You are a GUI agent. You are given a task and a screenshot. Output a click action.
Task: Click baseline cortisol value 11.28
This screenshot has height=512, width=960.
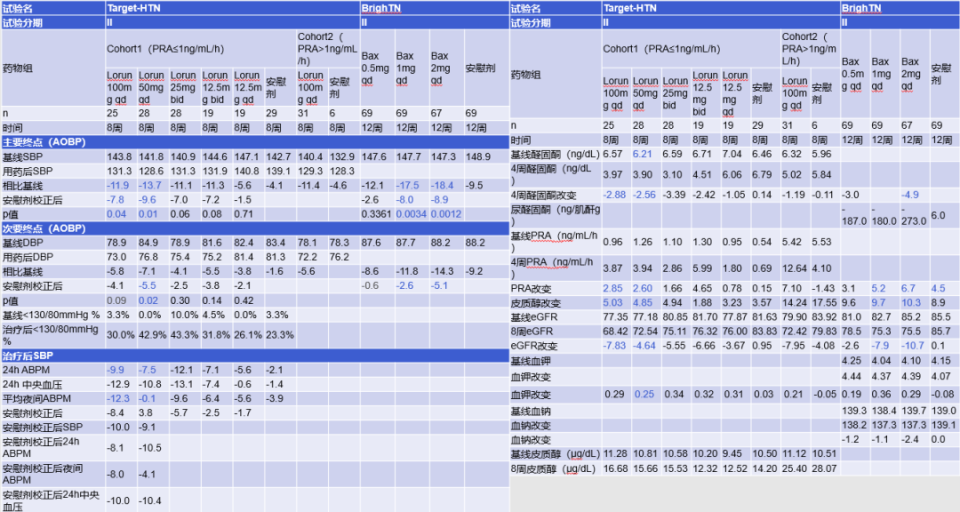[x=615, y=454]
